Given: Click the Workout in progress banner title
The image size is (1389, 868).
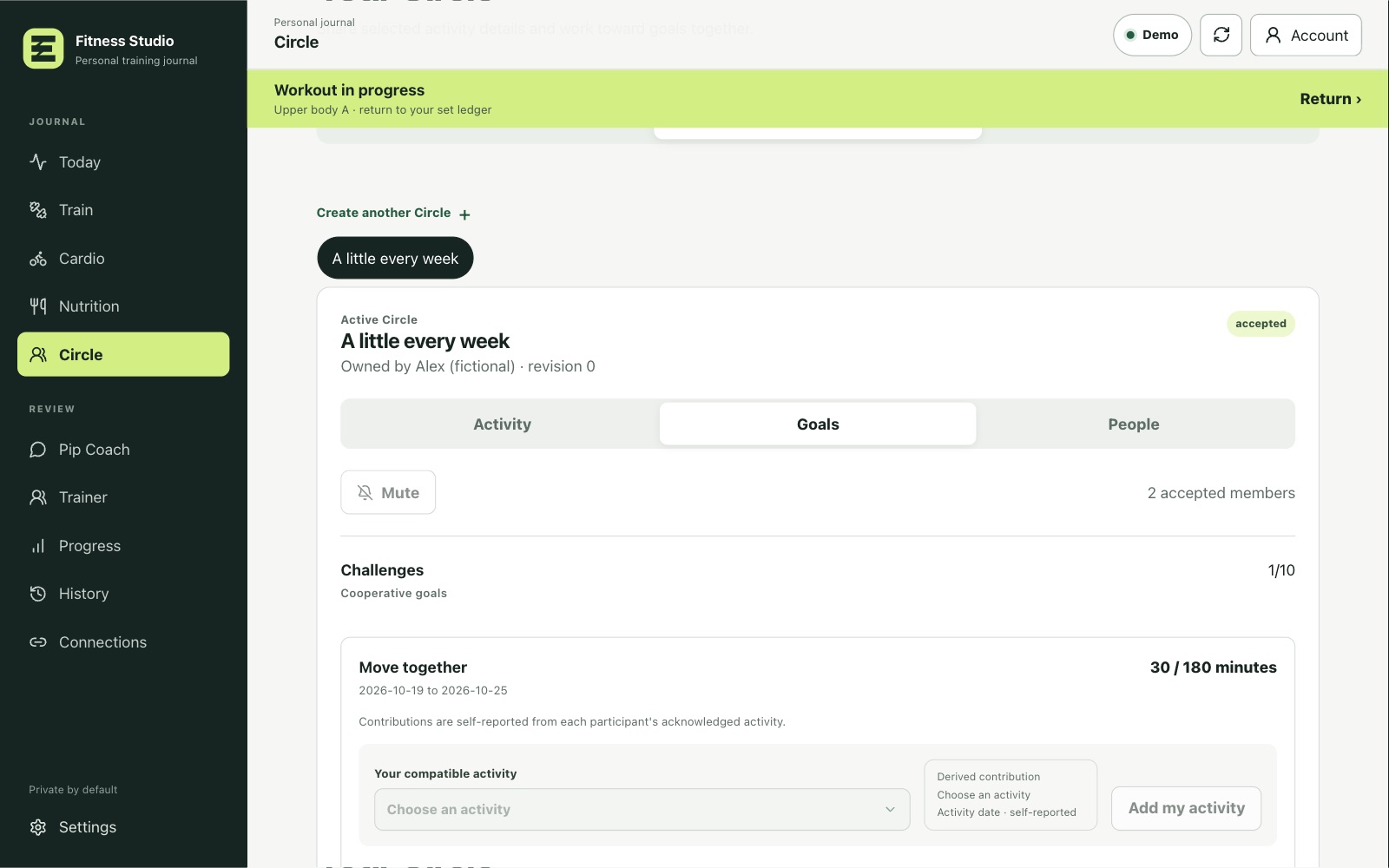Looking at the screenshot, I should tap(349, 90).
